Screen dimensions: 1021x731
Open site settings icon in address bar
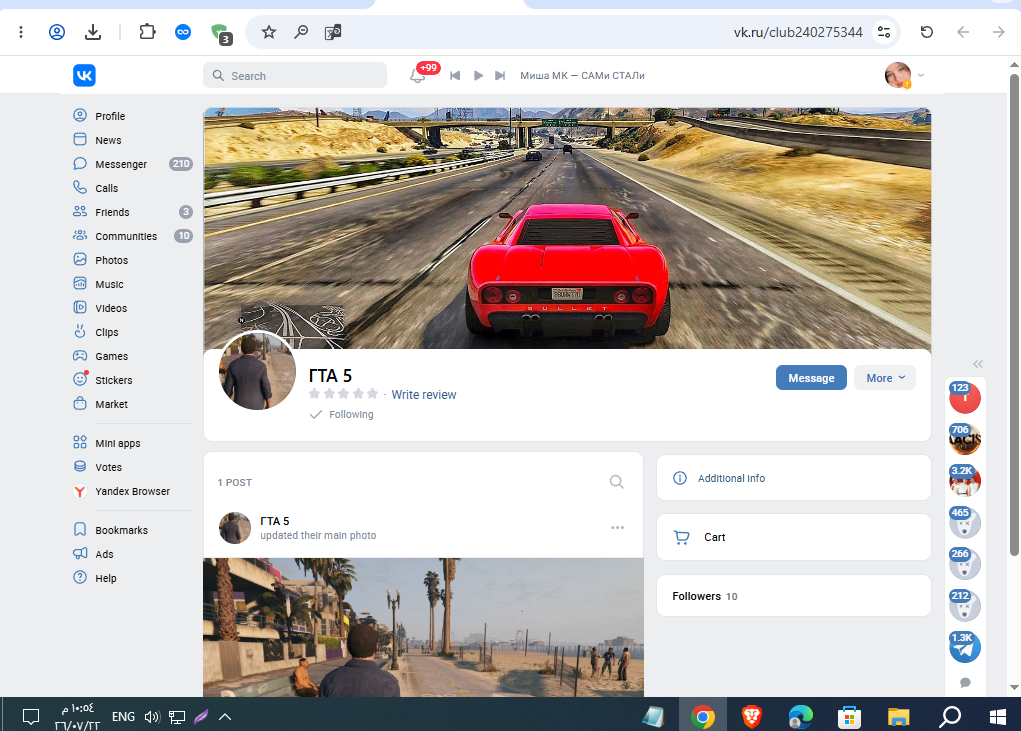pyautogui.click(x=884, y=32)
